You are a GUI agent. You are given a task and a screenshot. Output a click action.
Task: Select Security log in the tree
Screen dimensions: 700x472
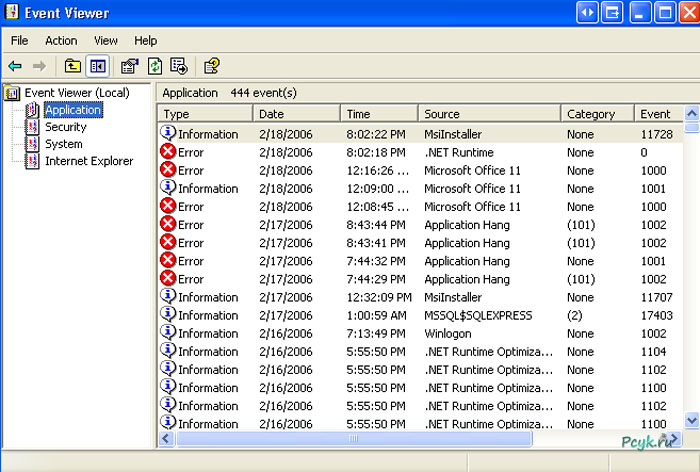[66, 127]
